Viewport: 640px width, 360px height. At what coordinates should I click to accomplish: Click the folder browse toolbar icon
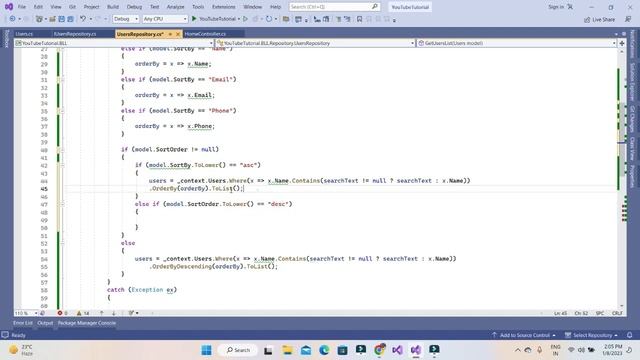[286, 19]
